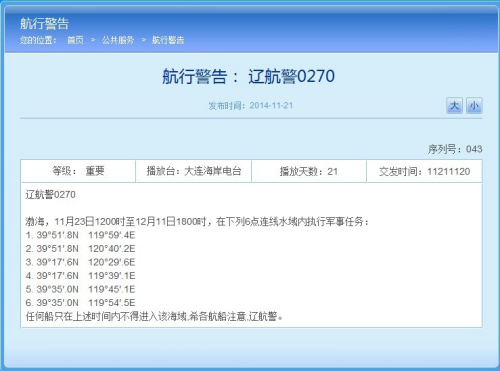Click the 您的位置 breadcrumb label
This screenshot has width=500, height=371.
coord(38,40)
